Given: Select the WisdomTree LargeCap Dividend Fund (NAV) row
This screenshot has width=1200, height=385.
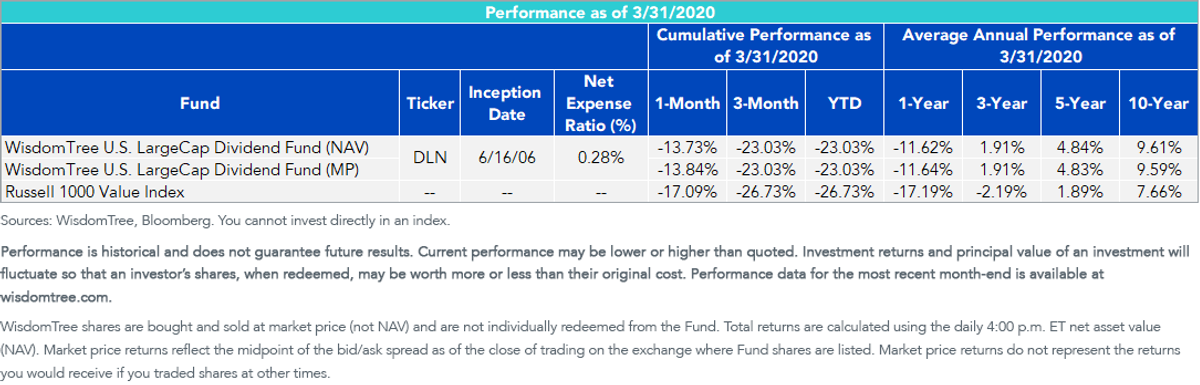Looking at the screenshot, I should [600, 148].
